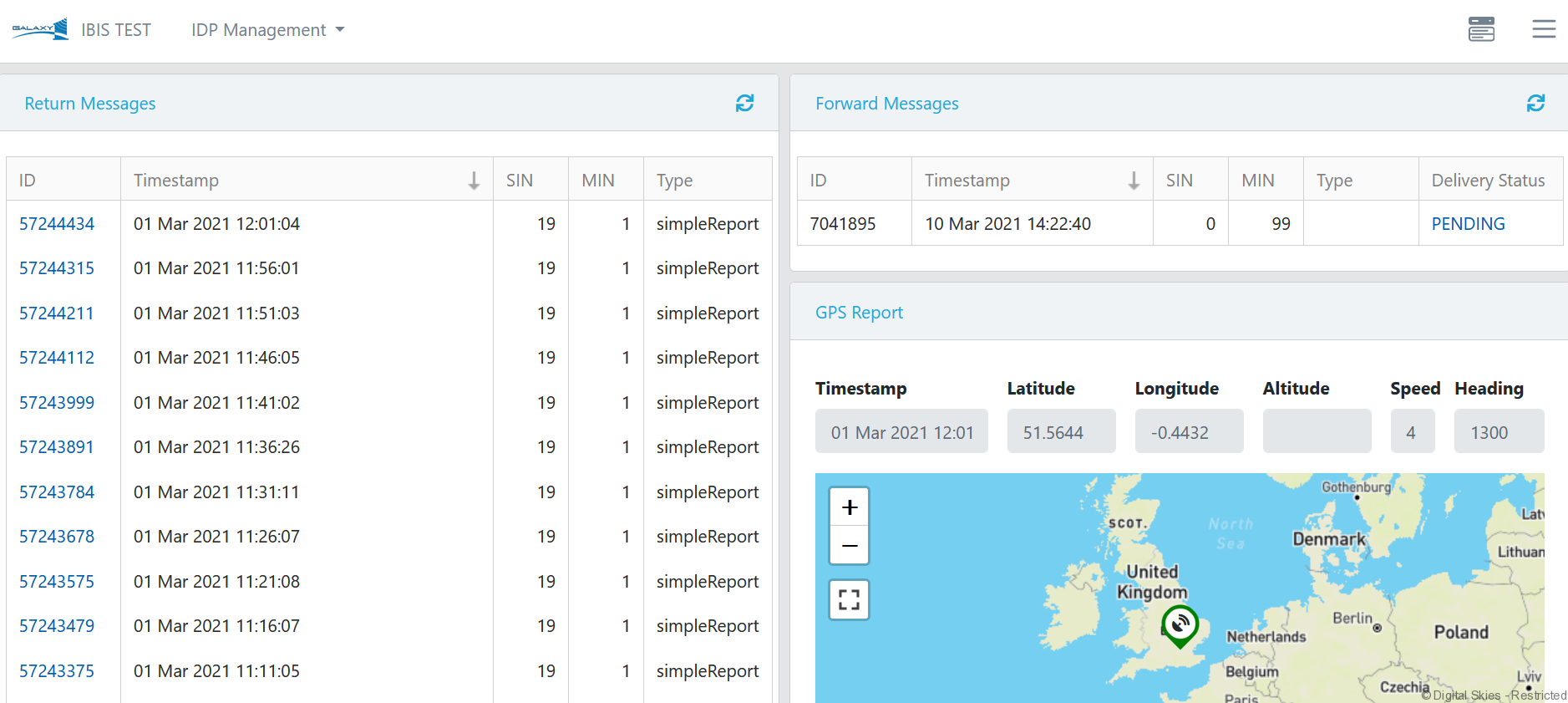Open the PENDING delivery status link
1568x703 pixels.
click(1468, 224)
